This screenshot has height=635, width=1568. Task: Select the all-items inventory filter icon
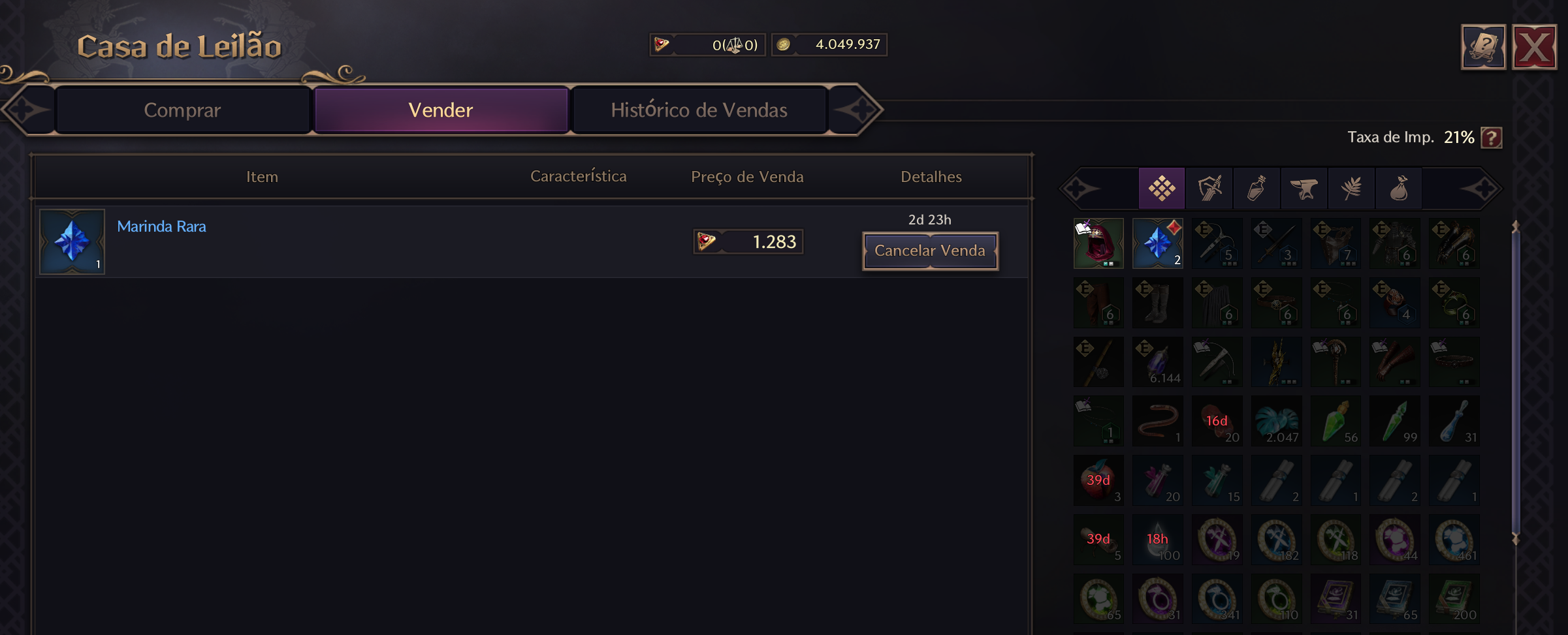point(1162,189)
